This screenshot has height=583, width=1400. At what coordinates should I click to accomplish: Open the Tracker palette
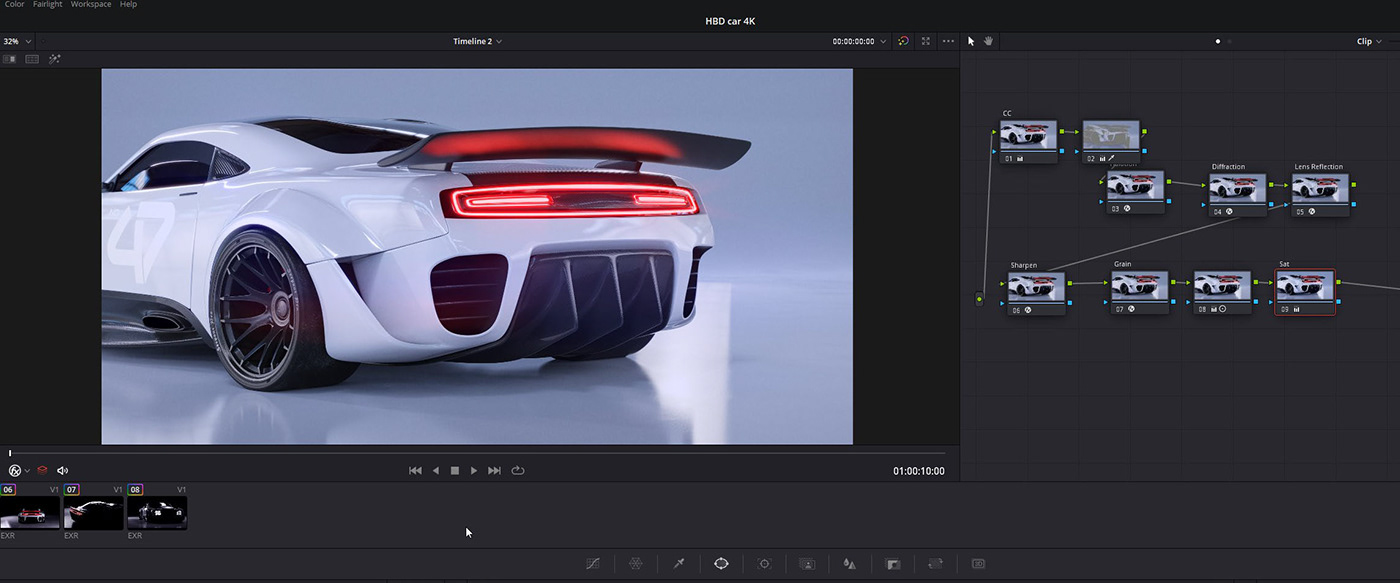click(x=764, y=563)
